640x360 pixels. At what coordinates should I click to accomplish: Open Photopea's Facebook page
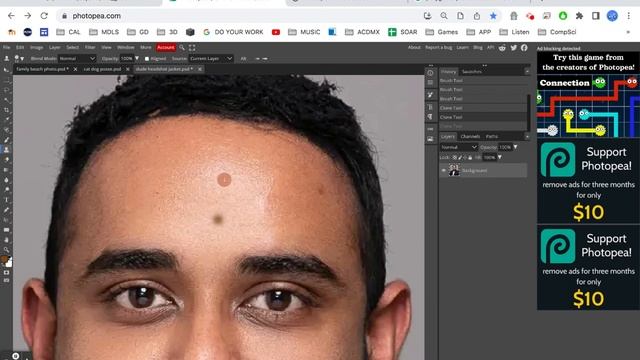[x=524, y=48]
